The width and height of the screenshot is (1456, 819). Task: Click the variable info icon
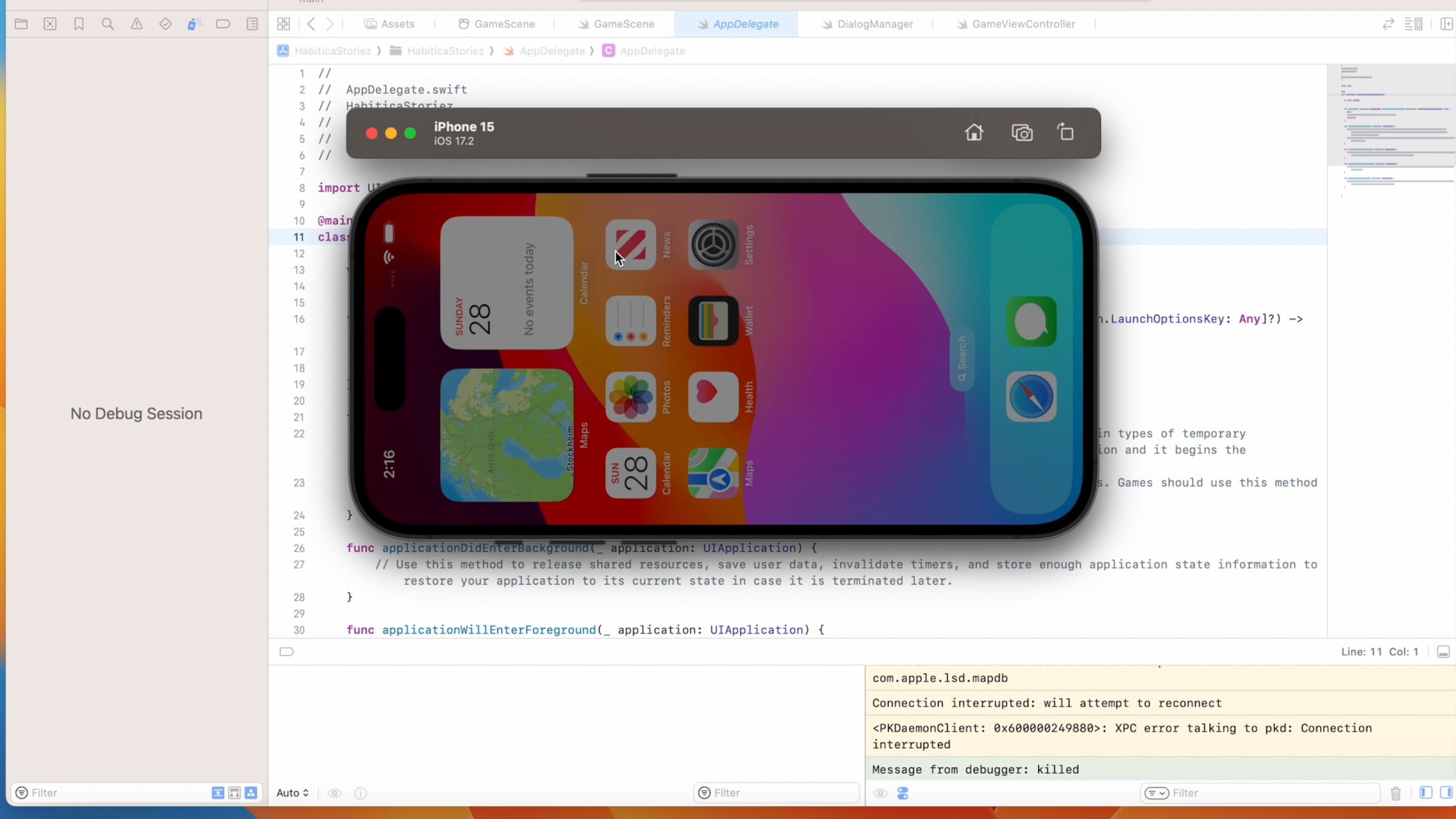tap(360, 793)
